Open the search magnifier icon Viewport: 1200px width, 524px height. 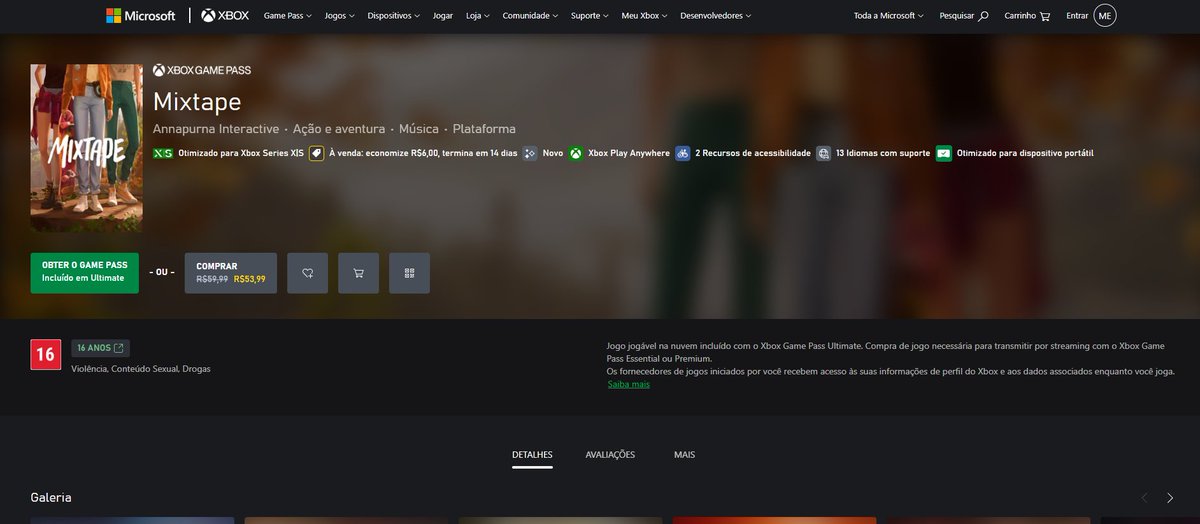[x=983, y=16]
